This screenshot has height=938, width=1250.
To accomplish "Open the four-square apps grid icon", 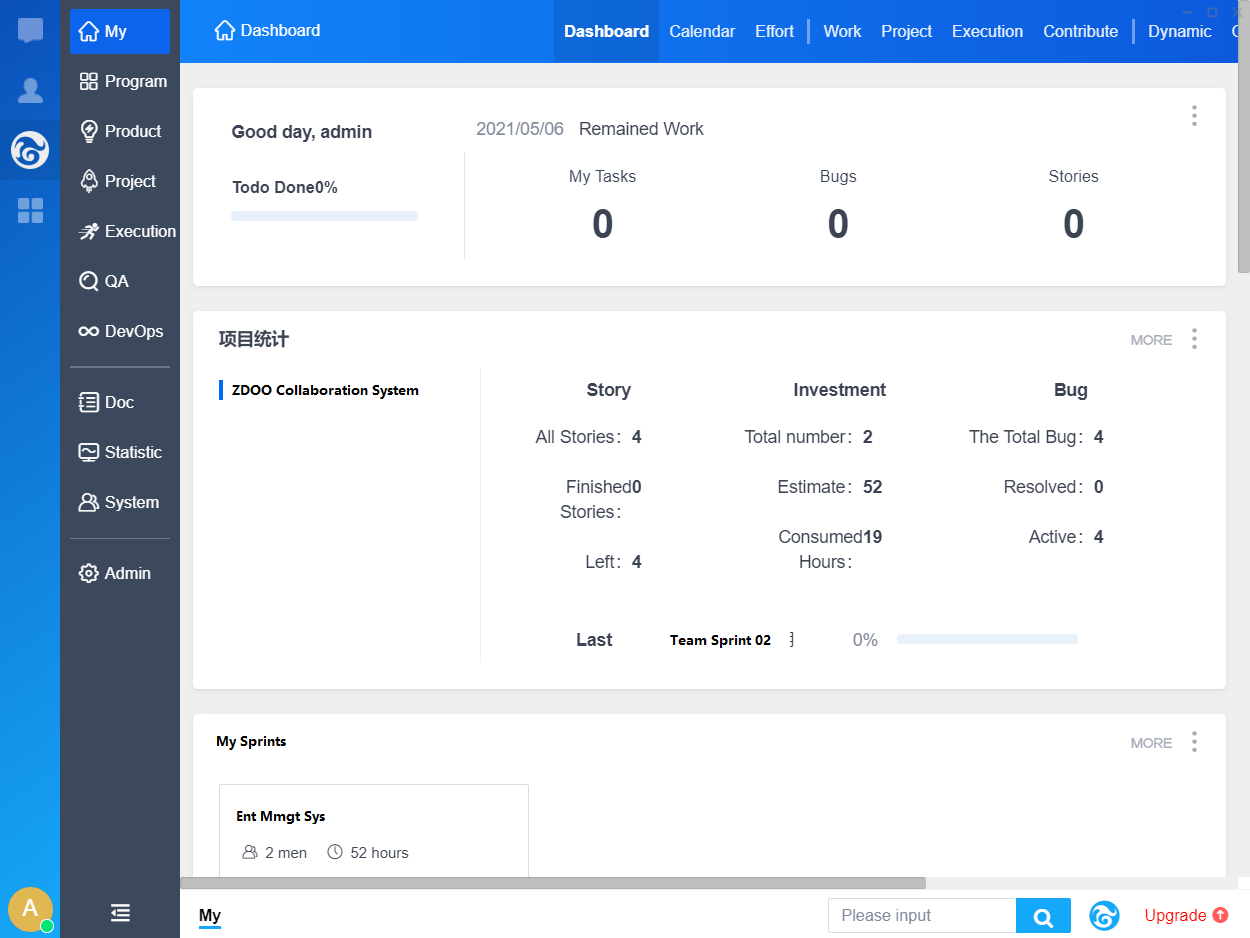I will [x=30, y=210].
